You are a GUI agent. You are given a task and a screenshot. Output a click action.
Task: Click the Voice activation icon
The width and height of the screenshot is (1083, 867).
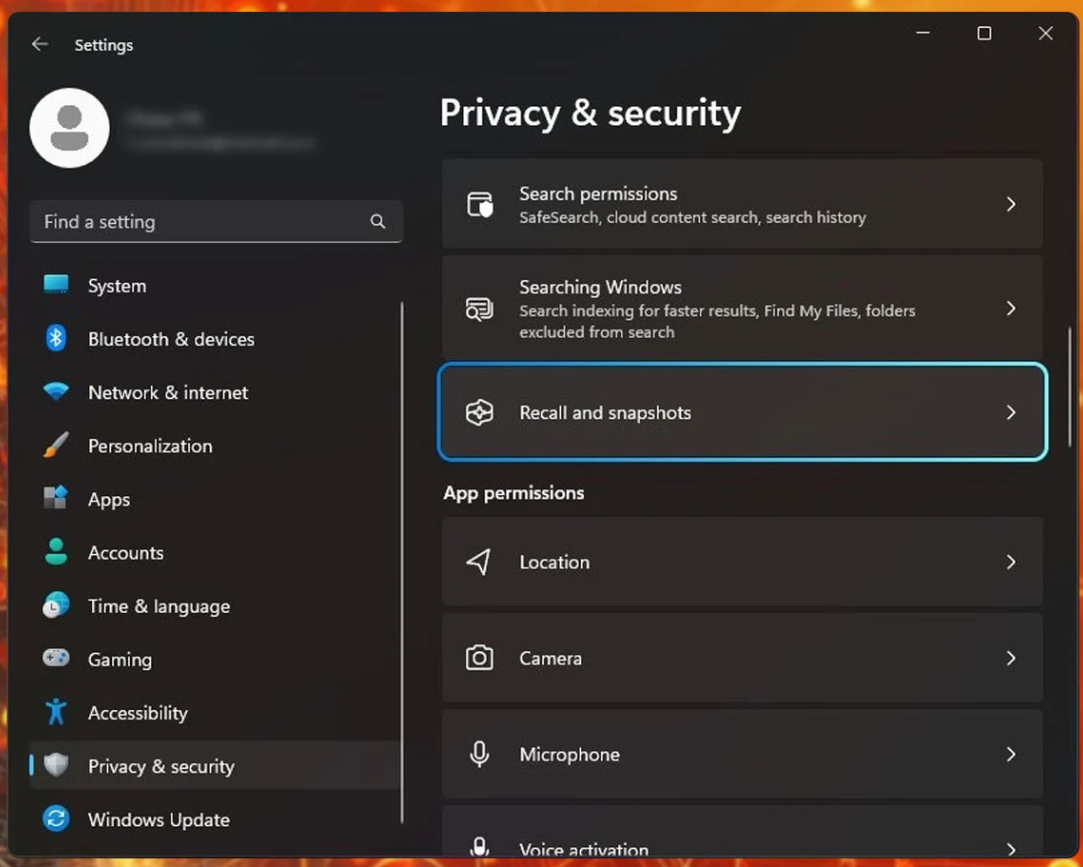(479, 846)
